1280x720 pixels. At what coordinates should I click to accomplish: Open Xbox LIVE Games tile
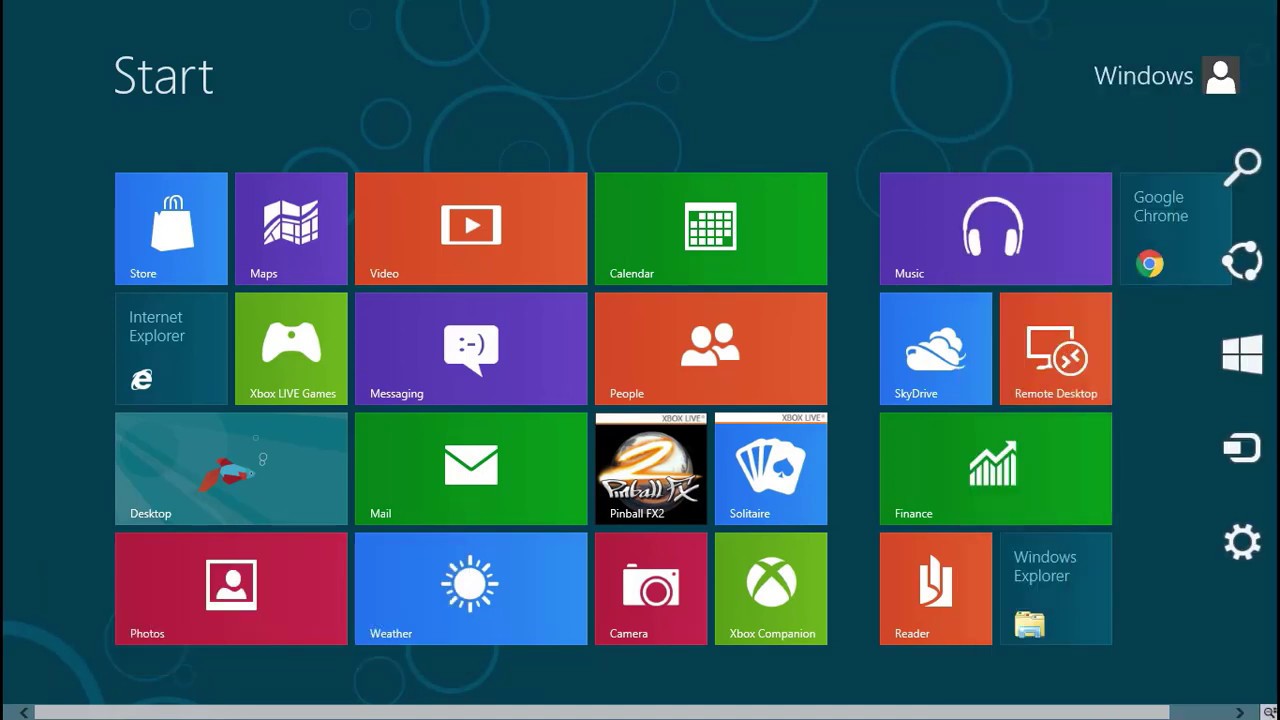[x=291, y=349]
